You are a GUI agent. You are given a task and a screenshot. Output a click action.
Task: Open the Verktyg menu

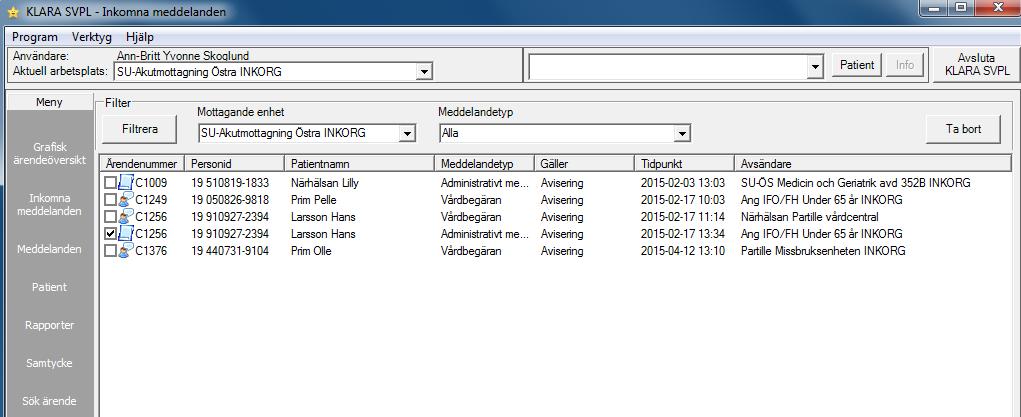tap(92, 37)
